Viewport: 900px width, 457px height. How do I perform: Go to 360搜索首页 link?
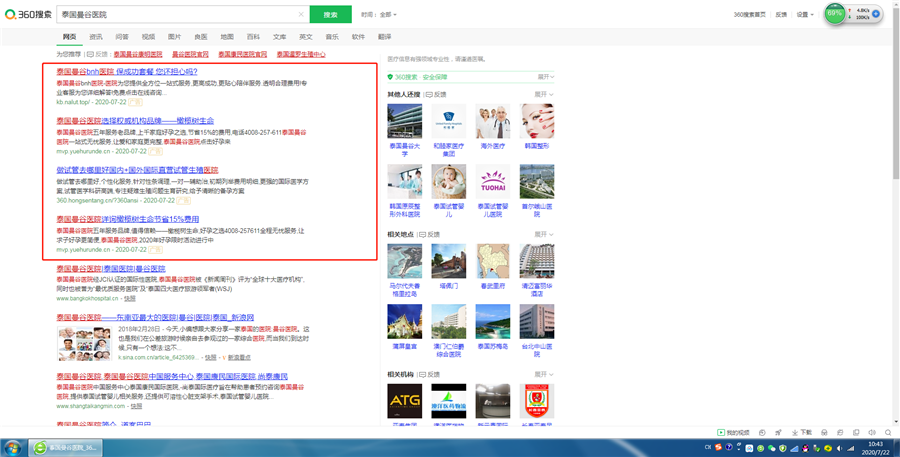click(x=749, y=14)
